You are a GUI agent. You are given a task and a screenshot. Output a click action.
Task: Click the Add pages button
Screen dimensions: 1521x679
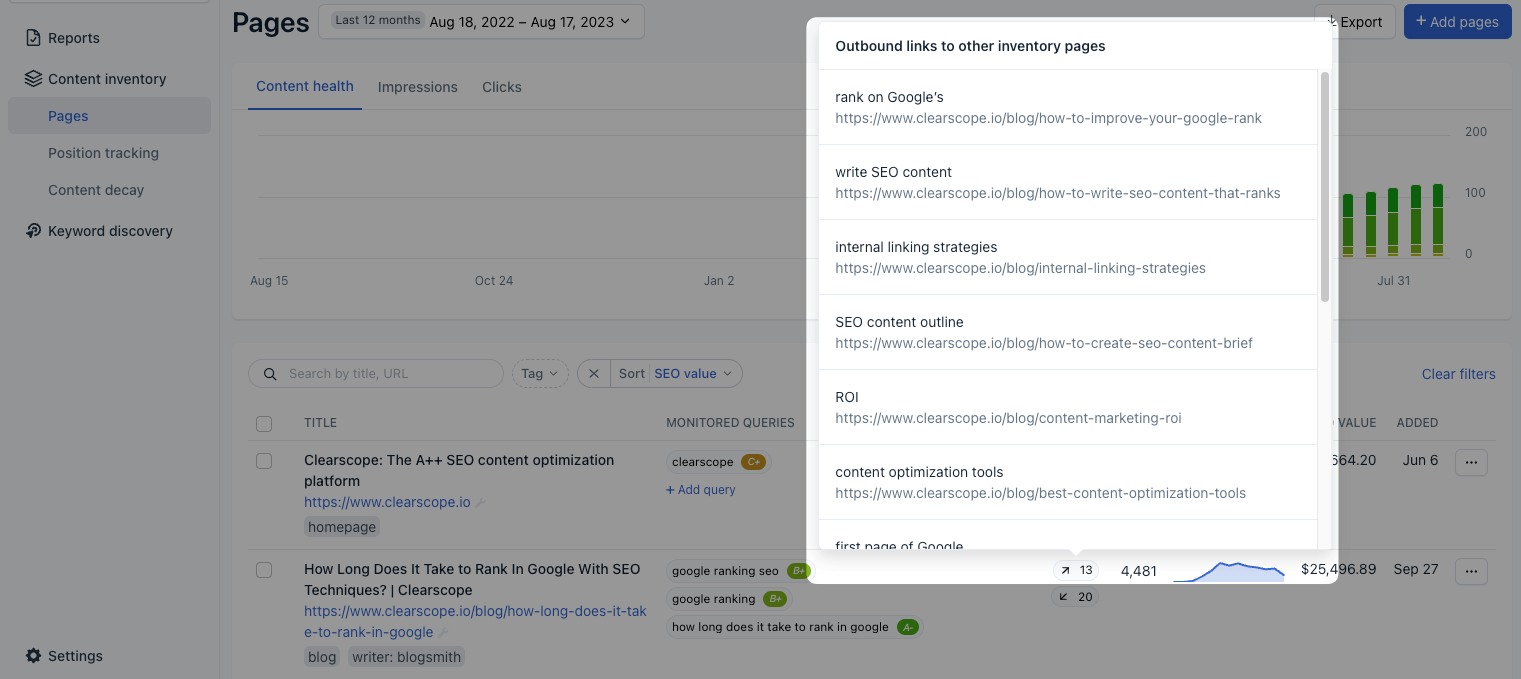tap(1457, 21)
